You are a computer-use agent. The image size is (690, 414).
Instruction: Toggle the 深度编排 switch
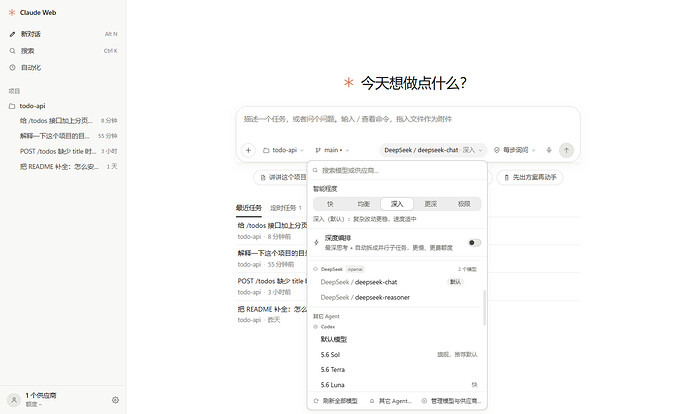(474, 242)
